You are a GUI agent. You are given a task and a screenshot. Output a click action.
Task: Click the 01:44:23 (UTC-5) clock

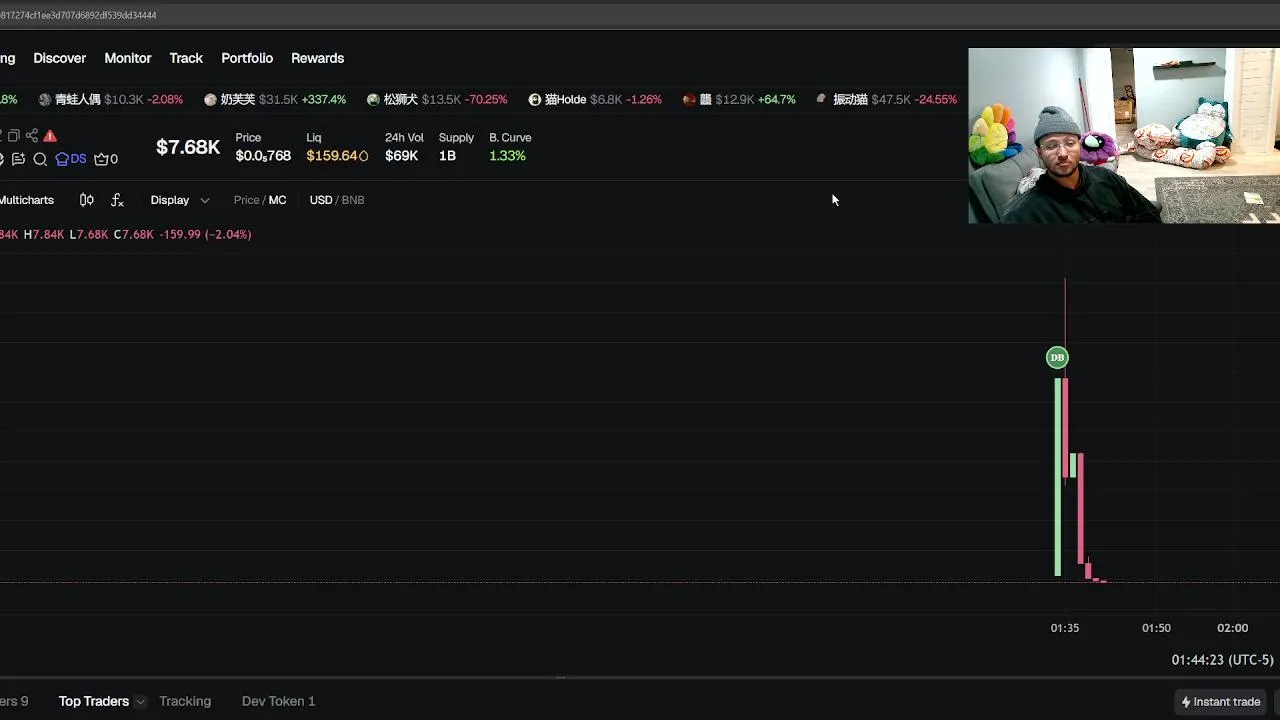click(x=1222, y=660)
